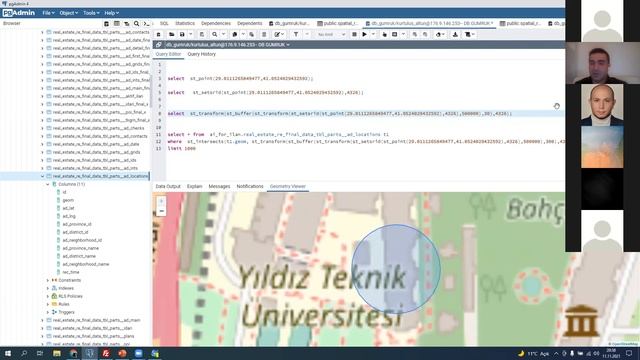Open file icon in query toolbar

[172, 35]
